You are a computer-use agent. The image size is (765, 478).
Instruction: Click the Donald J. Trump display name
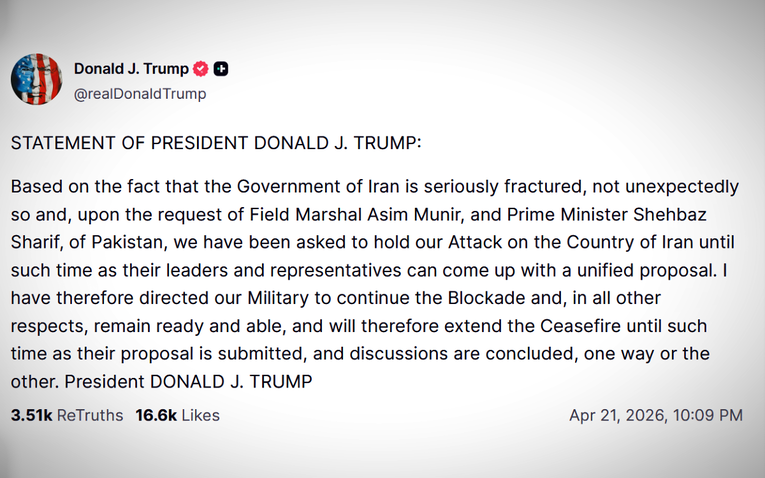coord(130,69)
